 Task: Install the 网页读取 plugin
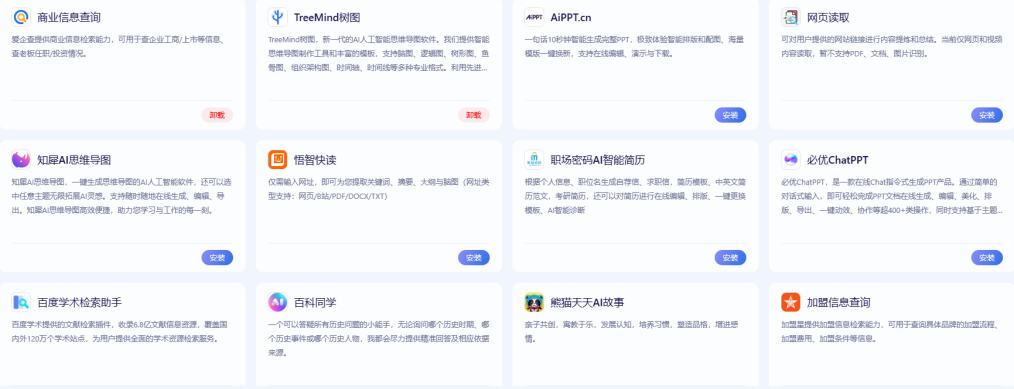(x=987, y=115)
